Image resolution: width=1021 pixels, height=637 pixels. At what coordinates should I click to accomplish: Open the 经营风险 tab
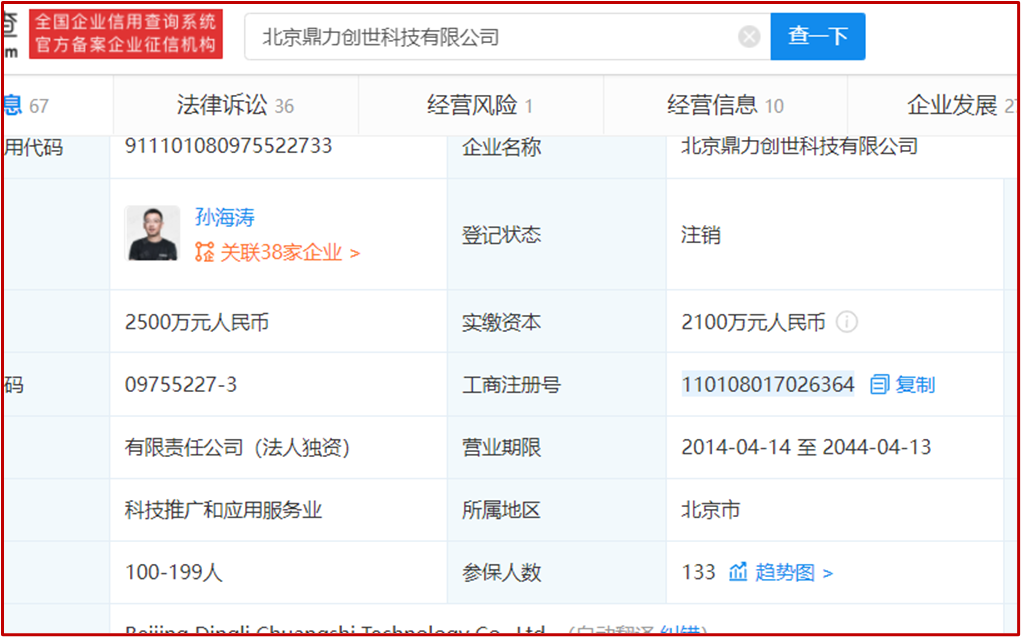tap(479, 105)
